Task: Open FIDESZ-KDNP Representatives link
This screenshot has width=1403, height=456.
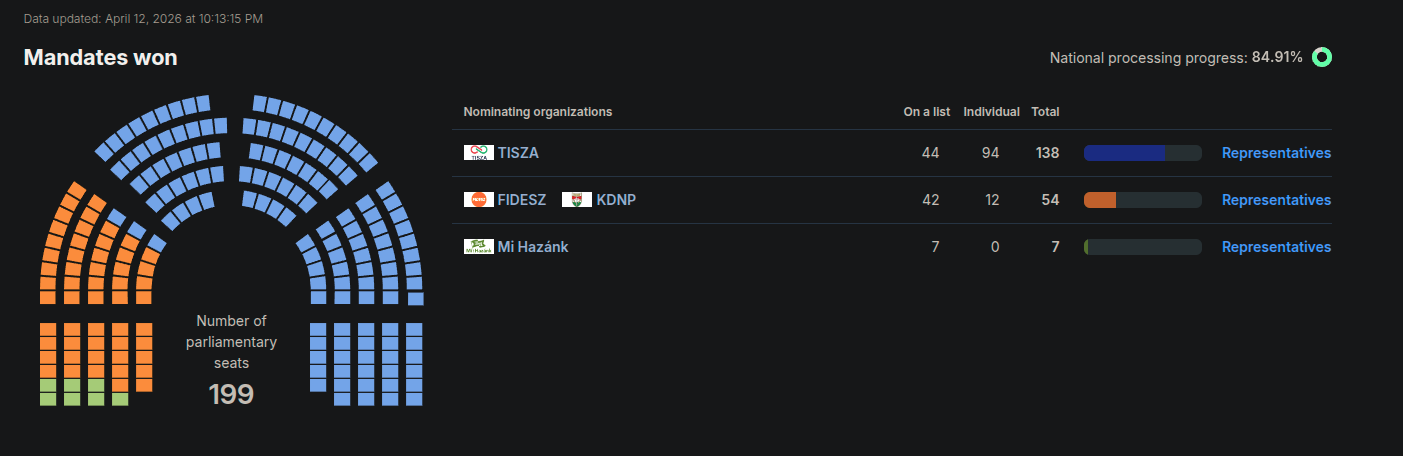Action: pos(1276,200)
